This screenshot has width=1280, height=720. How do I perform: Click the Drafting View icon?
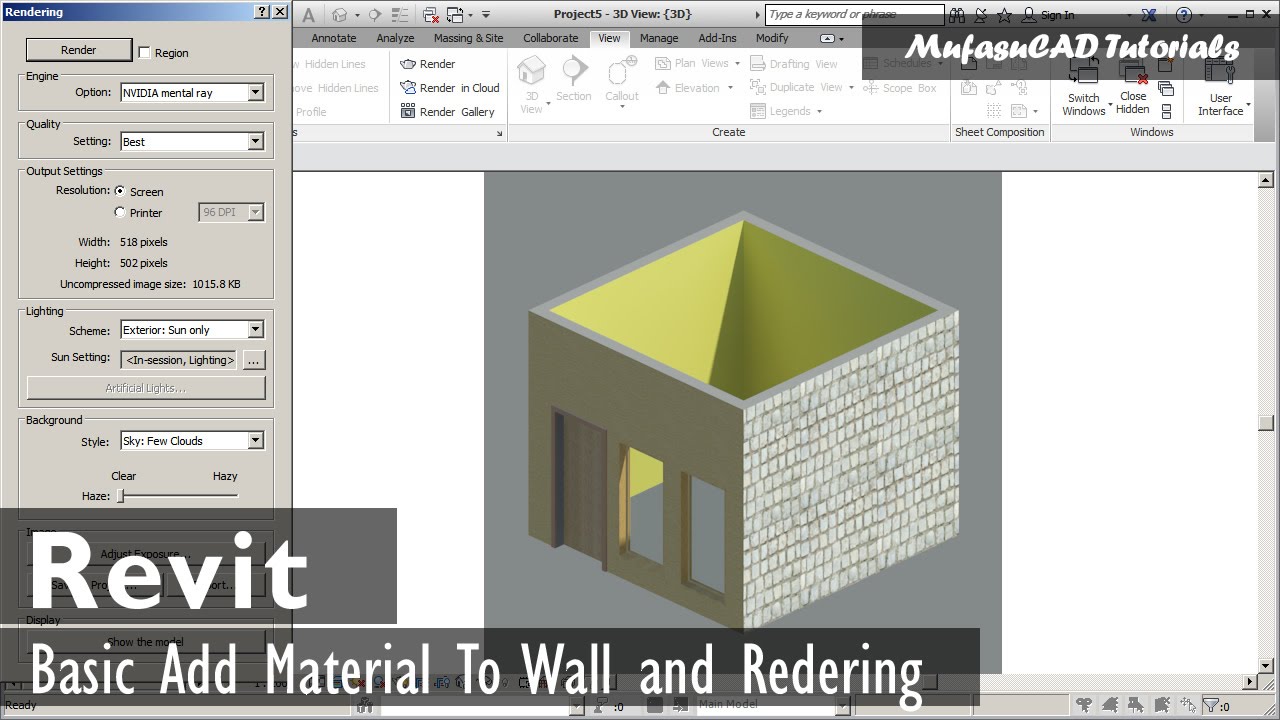[x=757, y=63]
